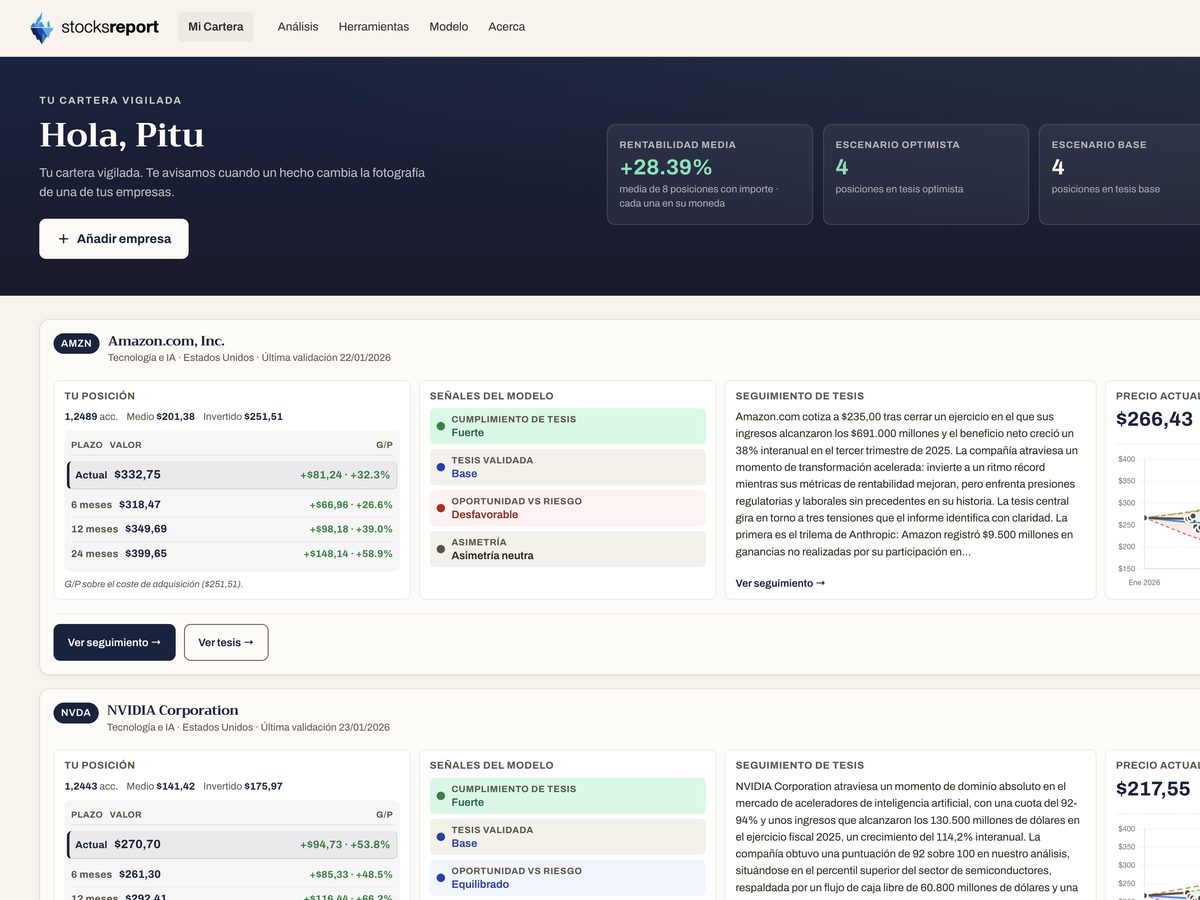Viewport: 1200px width, 900px height.
Task: Click Amazon's Cumplimiento de tesis Fuerte signal
Action: point(567,426)
